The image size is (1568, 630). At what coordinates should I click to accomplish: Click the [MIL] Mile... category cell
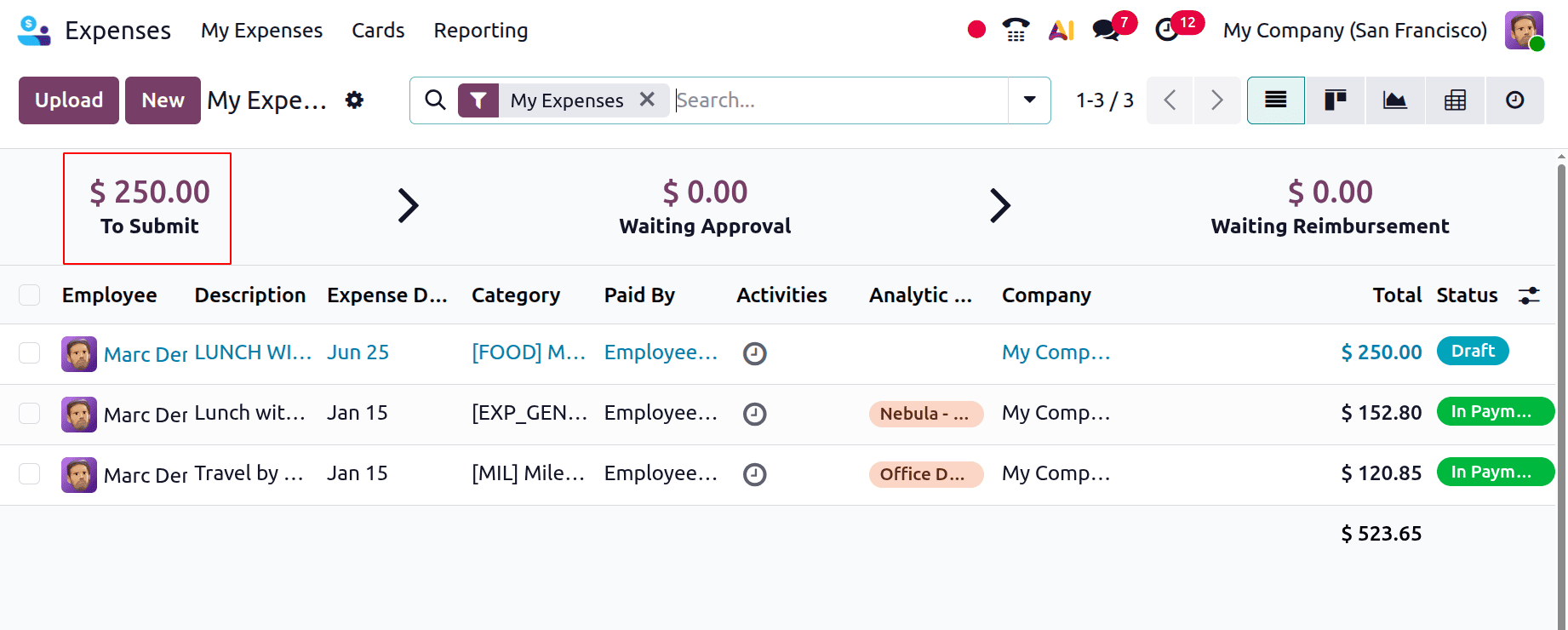[528, 473]
